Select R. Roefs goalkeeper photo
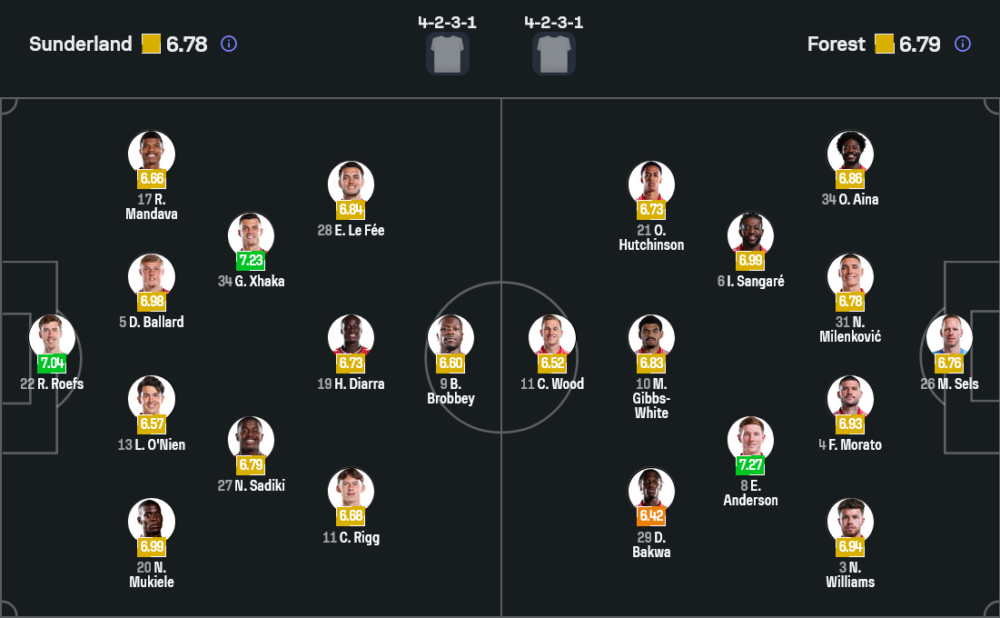This screenshot has height=618, width=1000. coord(51,337)
